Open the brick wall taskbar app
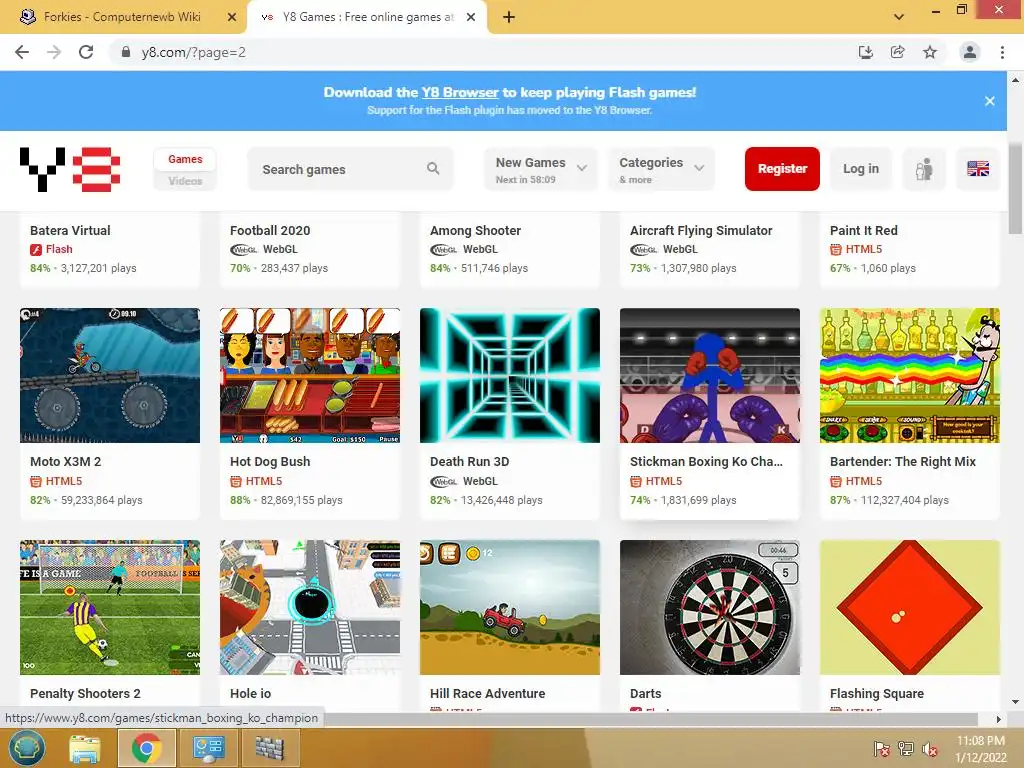The width and height of the screenshot is (1024, 768). click(x=270, y=748)
